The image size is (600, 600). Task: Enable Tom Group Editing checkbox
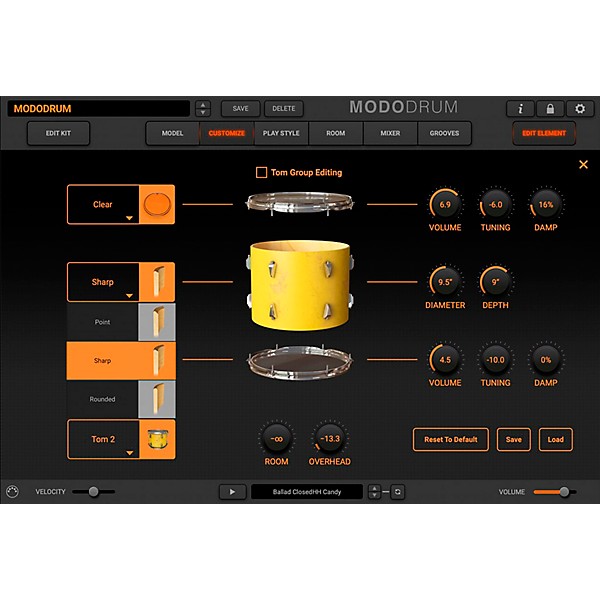point(261,172)
